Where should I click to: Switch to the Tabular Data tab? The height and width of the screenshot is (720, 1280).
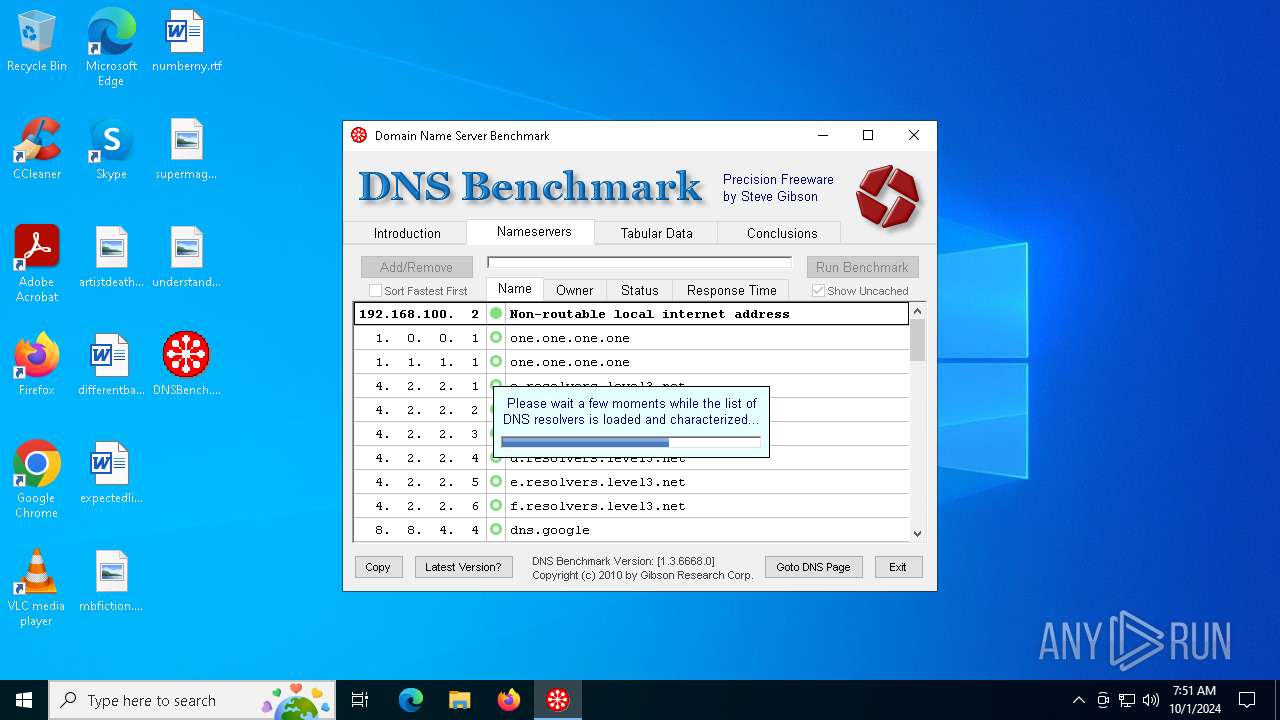coord(656,233)
